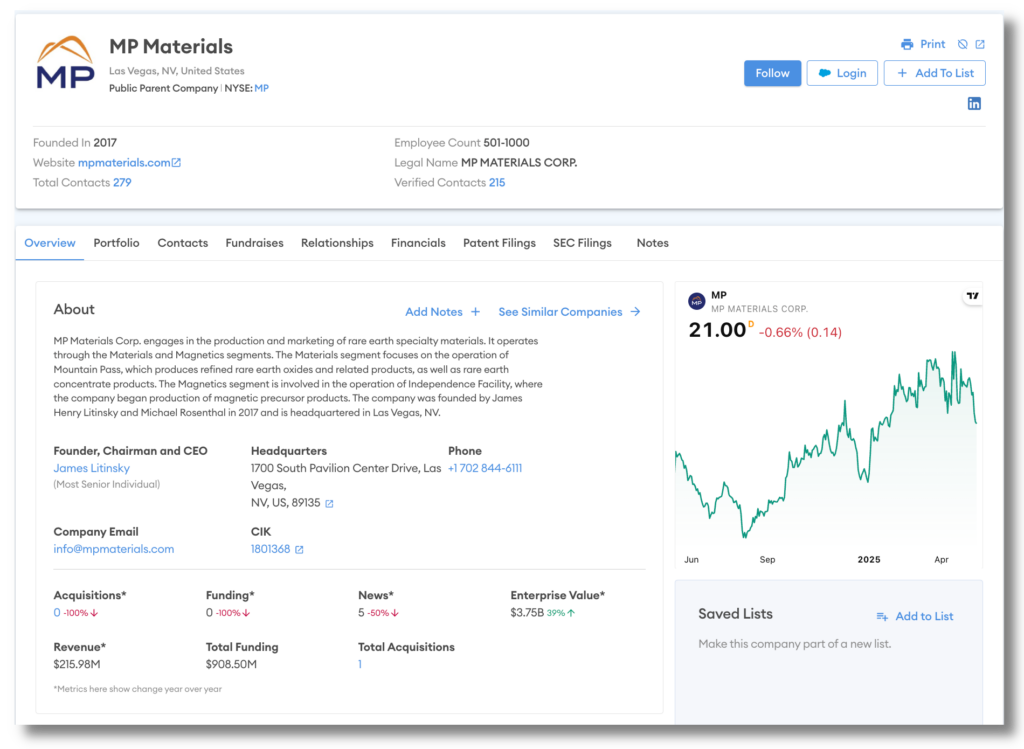The height and width of the screenshot is (749, 1024).
Task: Click Total Funding value $908.50M
Action: point(231,664)
